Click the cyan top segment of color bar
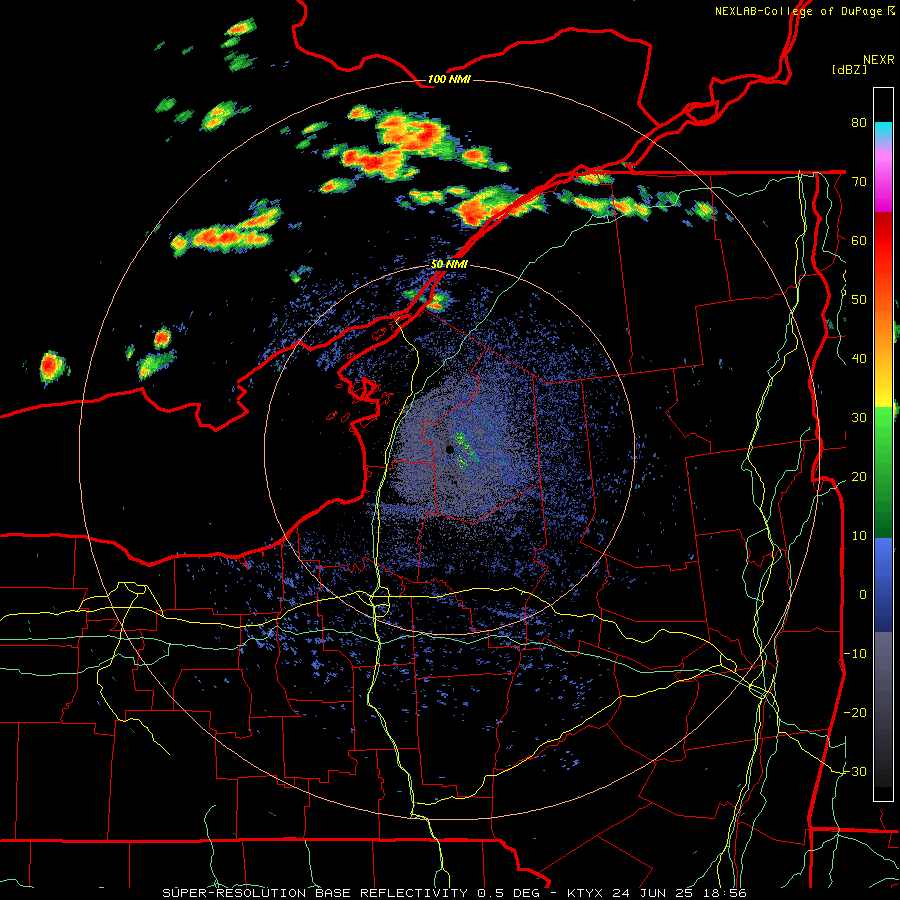Image resolution: width=900 pixels, height=900 pixels. tap(883, 131)
